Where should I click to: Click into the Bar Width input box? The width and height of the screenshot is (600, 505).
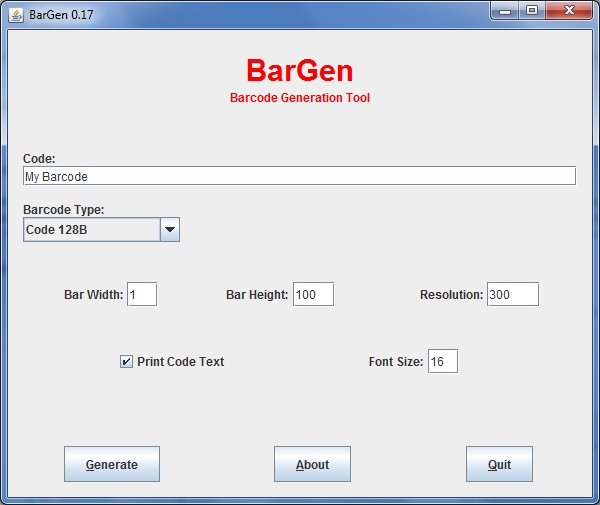[142, 294]
